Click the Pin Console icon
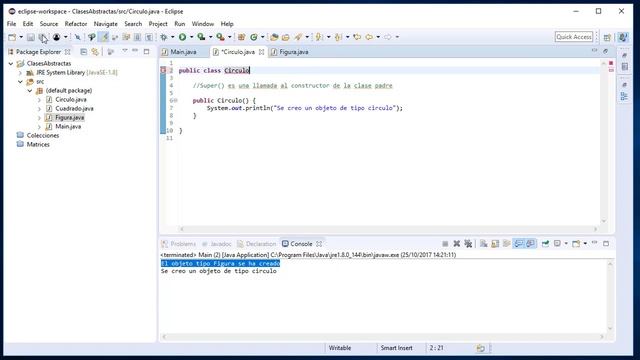This screenshot has width=640, height=360. pyautogui.click(x=545, y=244)
